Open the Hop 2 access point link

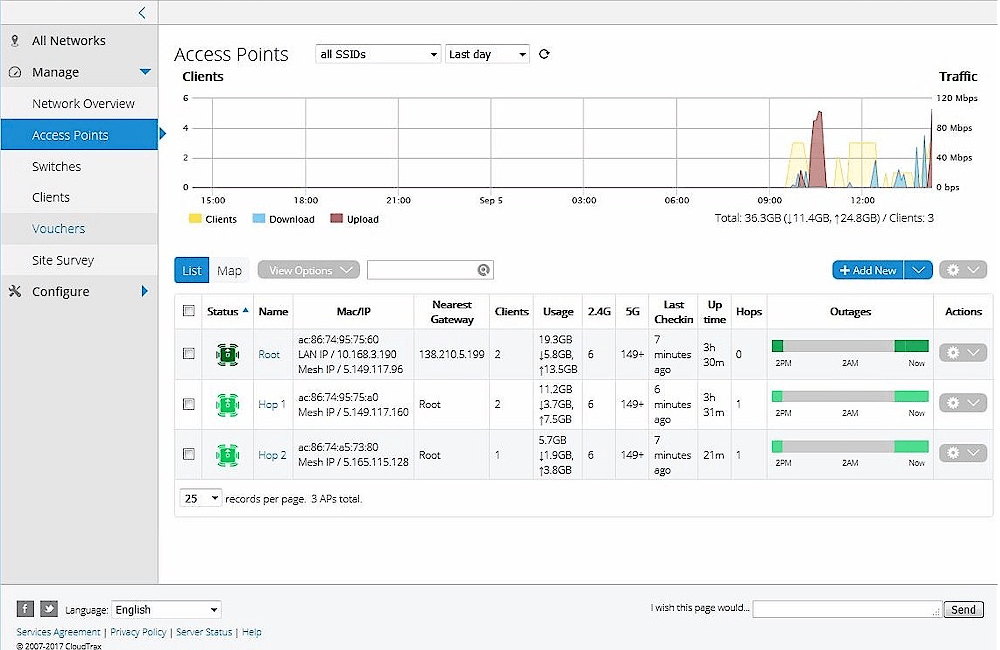[x=272, y=455]
